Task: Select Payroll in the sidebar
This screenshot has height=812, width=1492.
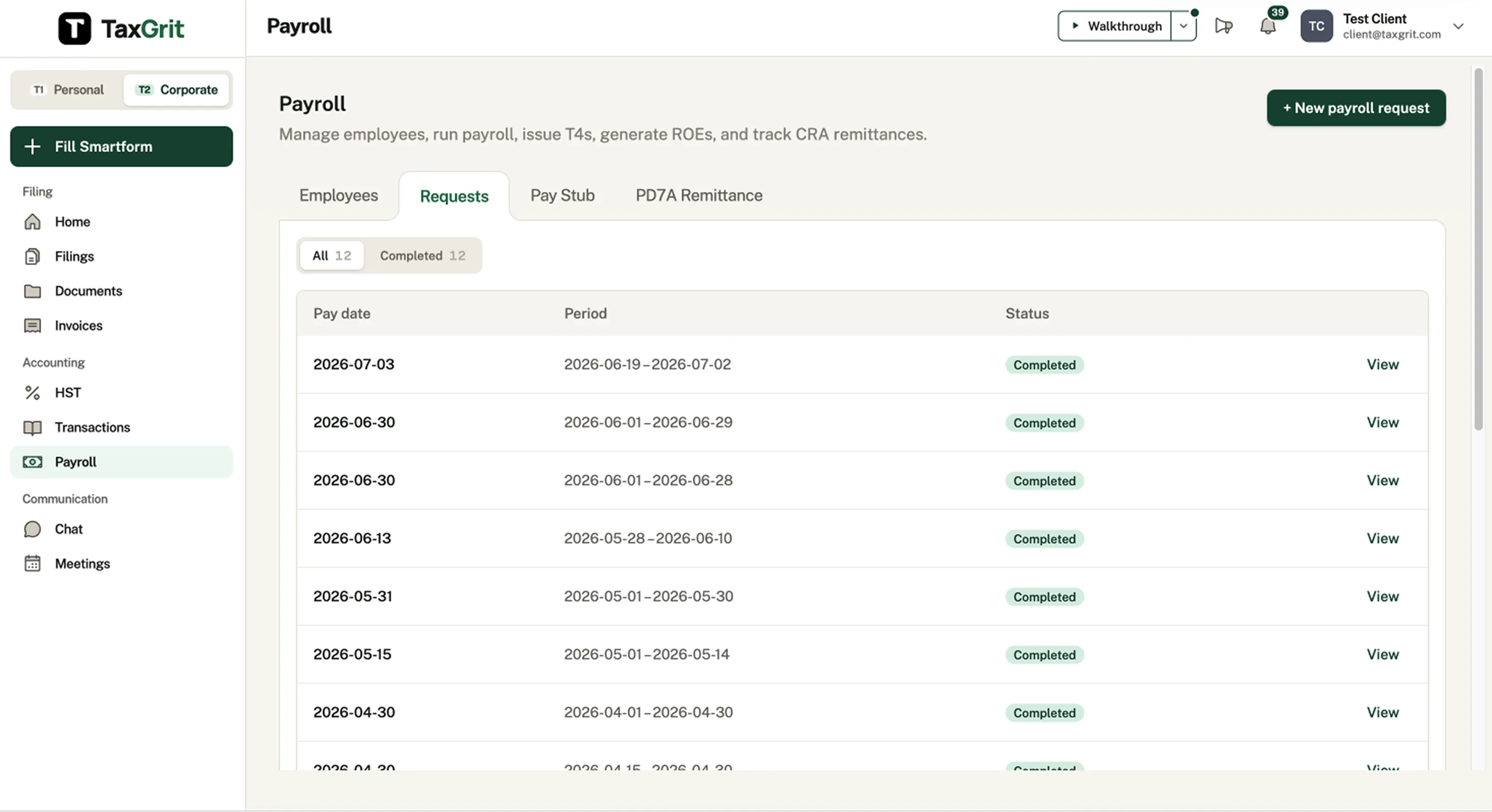Action: 122,462
